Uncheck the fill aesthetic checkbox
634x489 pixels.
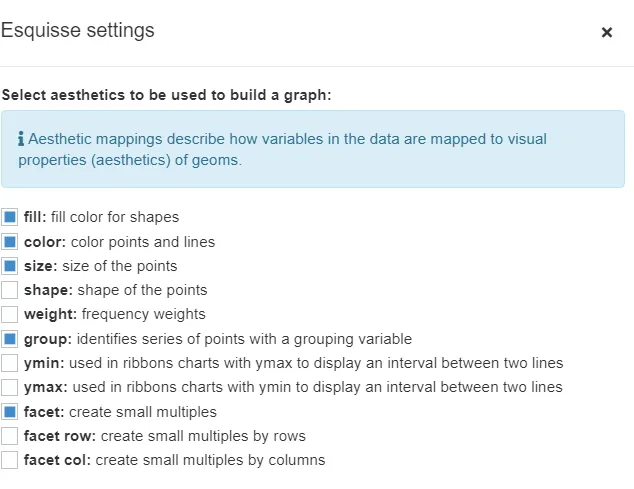click(10, 217)
